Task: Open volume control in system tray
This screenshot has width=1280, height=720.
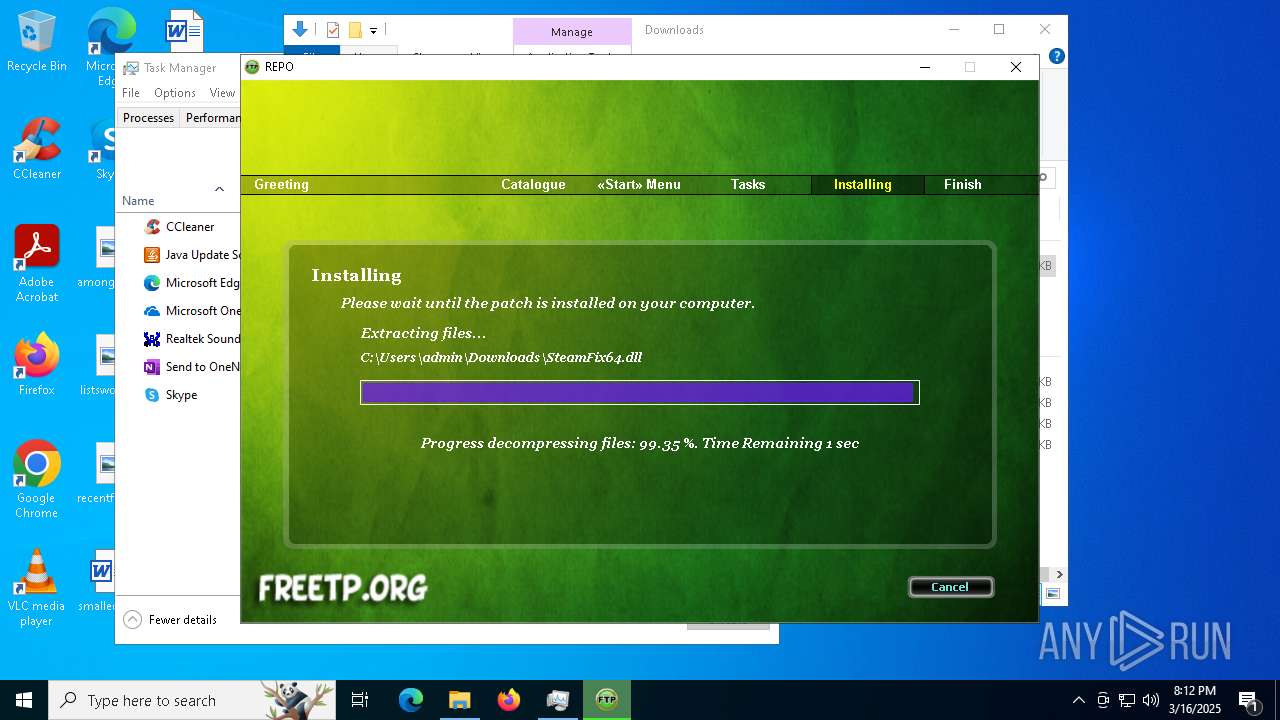Action: pos(1150,700)
